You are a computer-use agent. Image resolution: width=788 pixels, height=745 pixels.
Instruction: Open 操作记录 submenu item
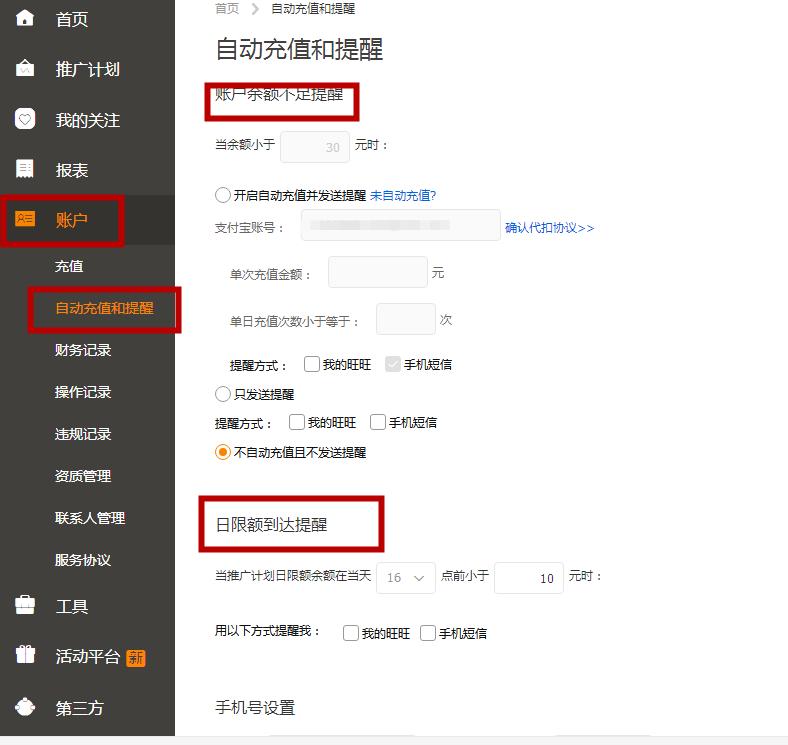(83, 392)
